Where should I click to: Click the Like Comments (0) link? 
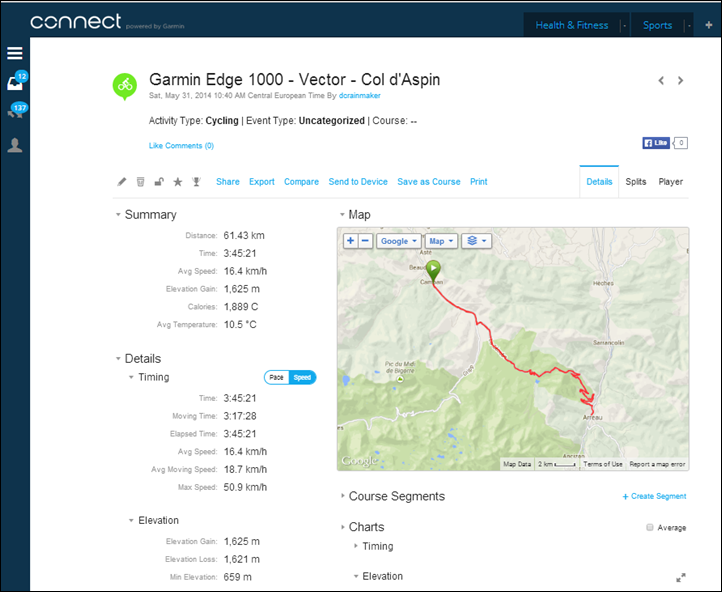point(181,145)
